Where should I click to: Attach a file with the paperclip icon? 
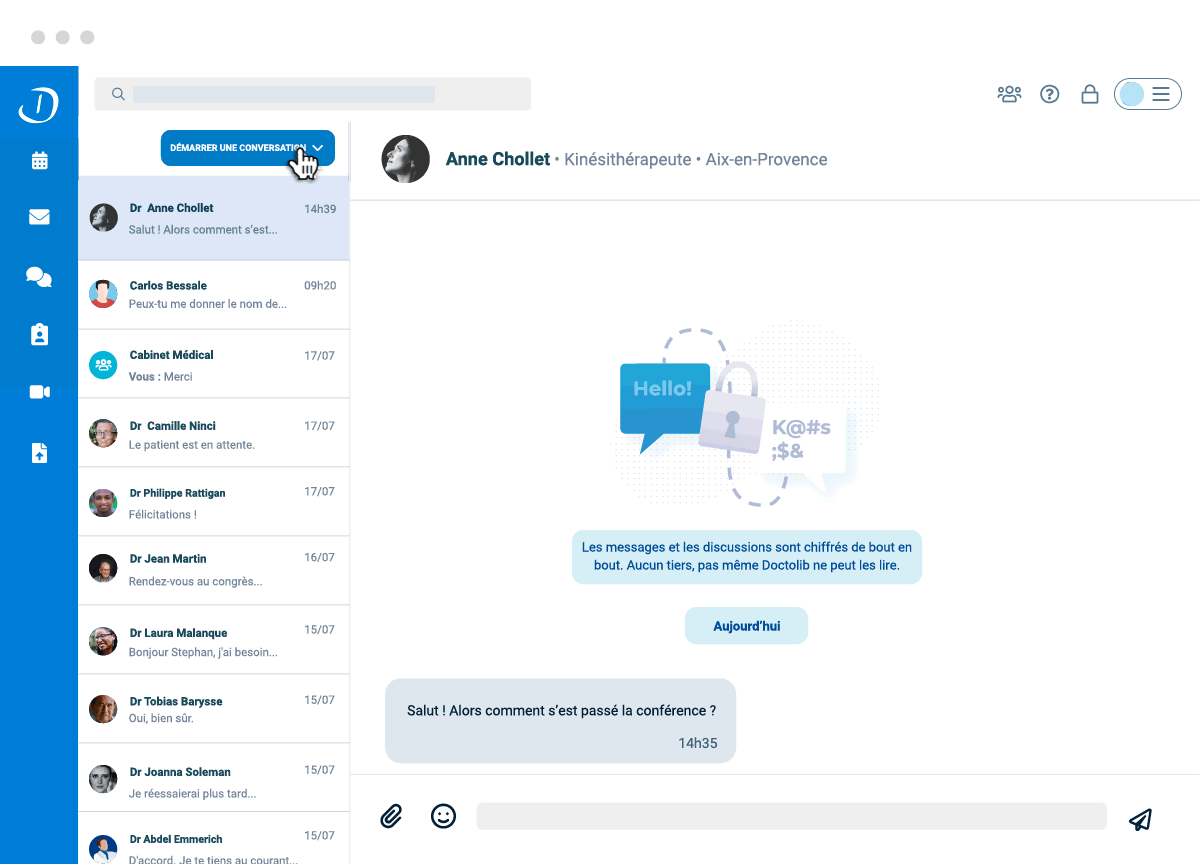(391, 816)
